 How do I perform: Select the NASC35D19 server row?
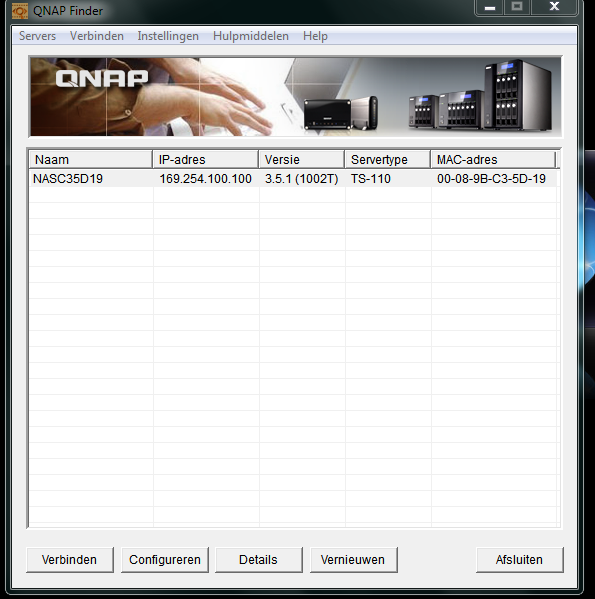click(293, 179)
